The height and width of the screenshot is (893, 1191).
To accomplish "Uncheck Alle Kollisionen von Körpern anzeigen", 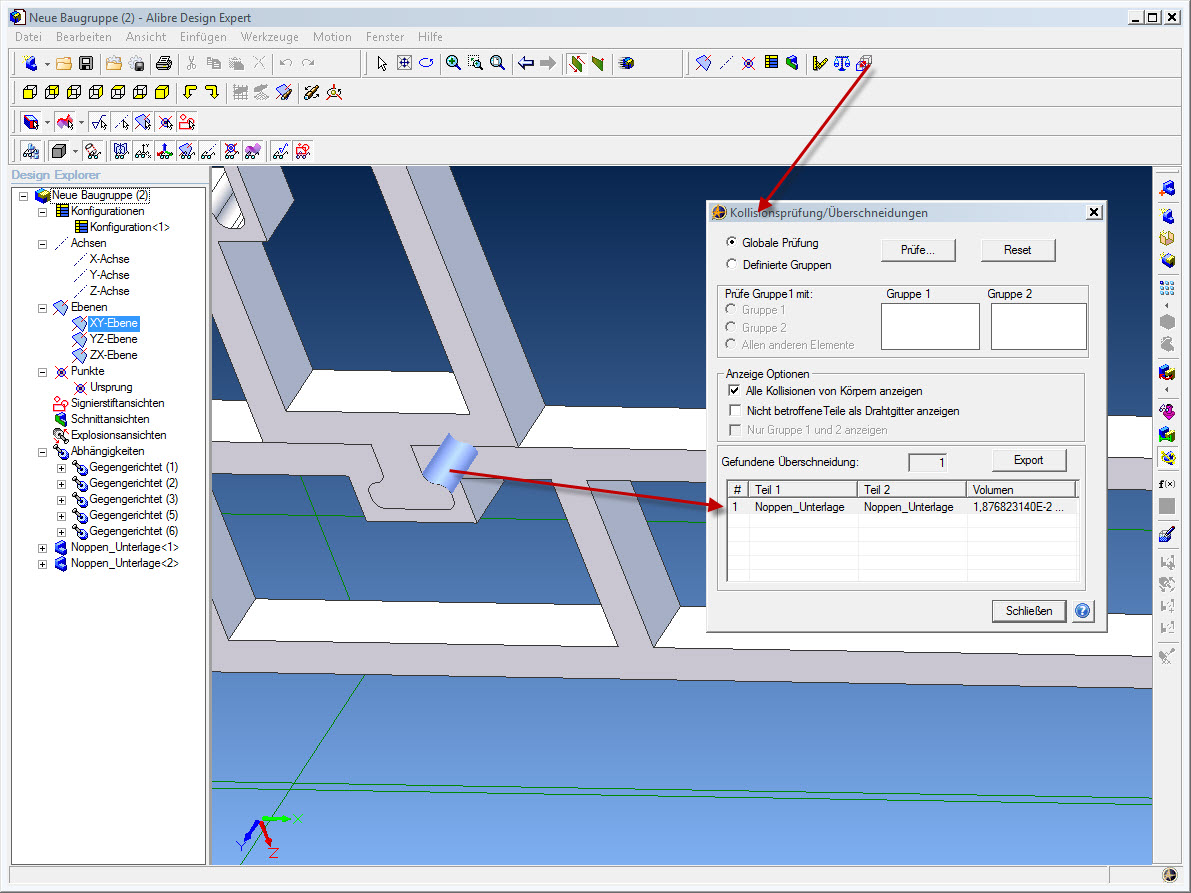I will [735, 390].
